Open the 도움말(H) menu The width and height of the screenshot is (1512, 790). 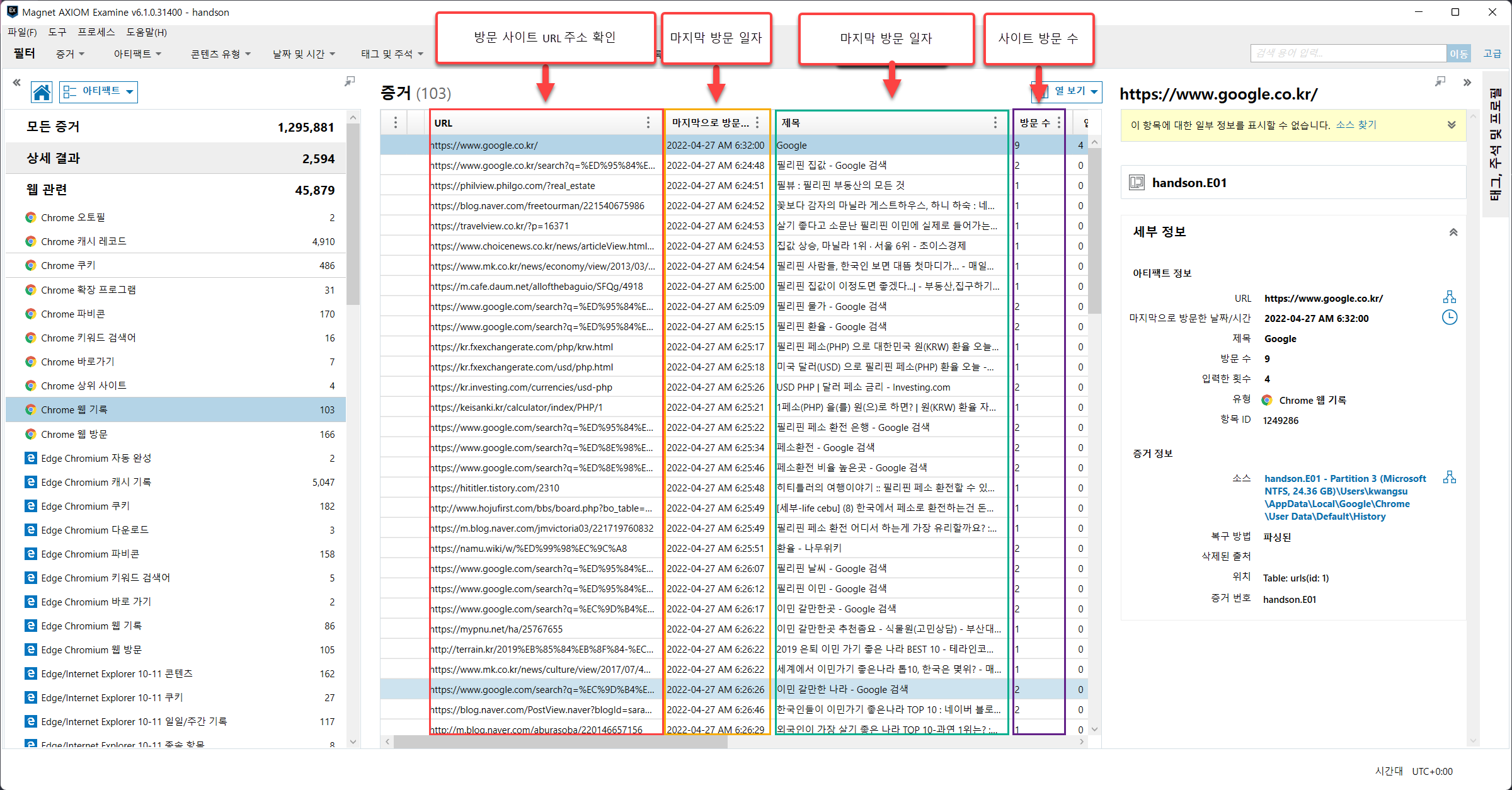point(146,32)
